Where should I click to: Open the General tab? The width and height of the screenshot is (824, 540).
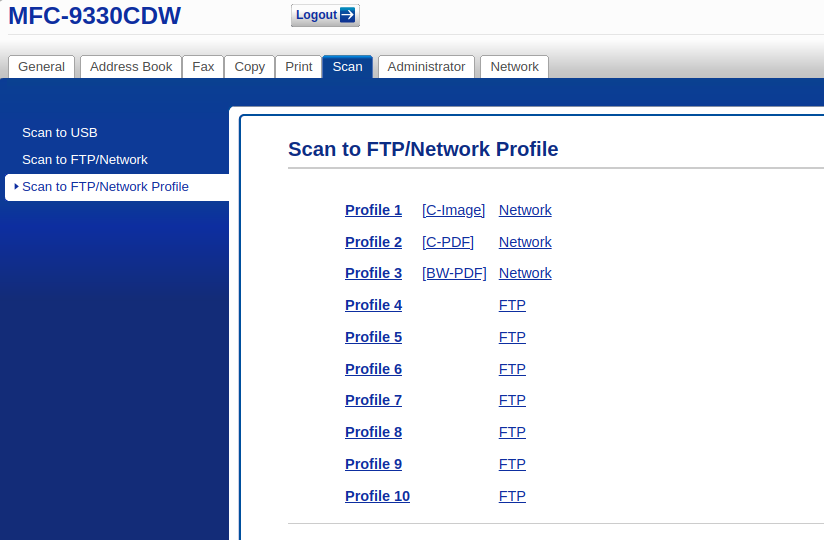(x=42, y=67)
